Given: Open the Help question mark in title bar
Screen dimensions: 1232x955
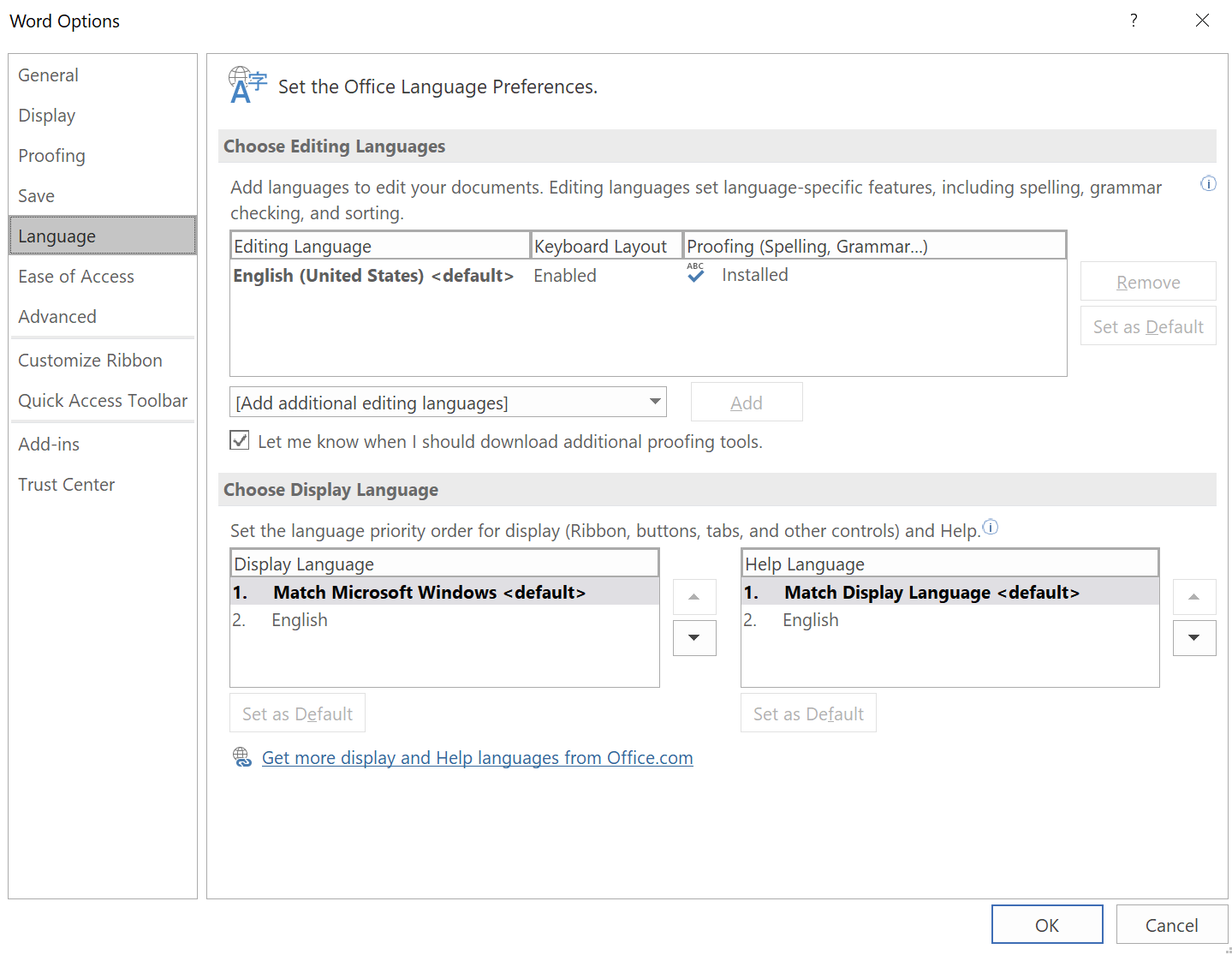Looking at the screenshot, I should (x=1134, y=21).
